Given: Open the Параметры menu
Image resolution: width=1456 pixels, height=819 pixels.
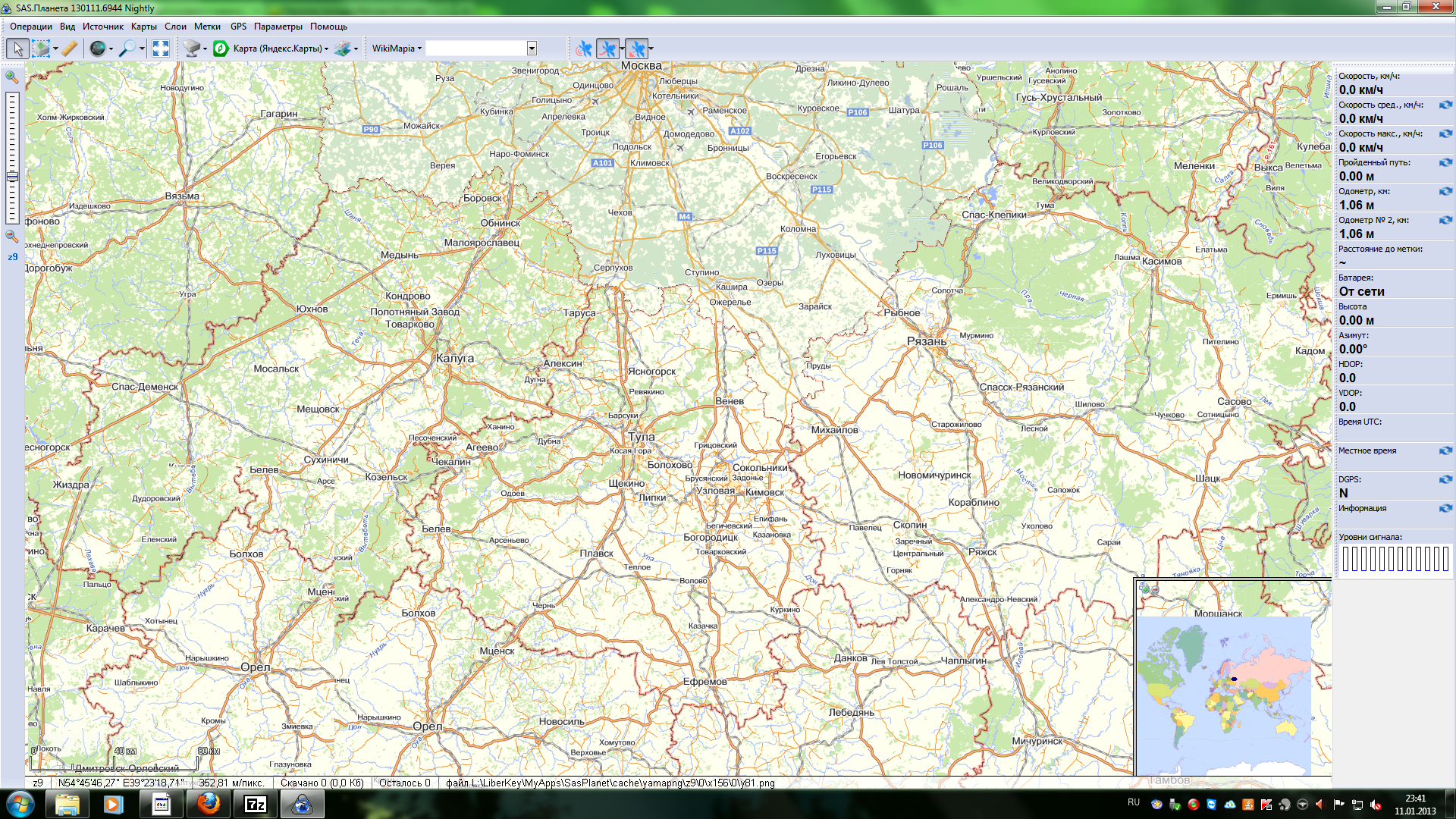Looking at the screenshot, I should 278,27.
